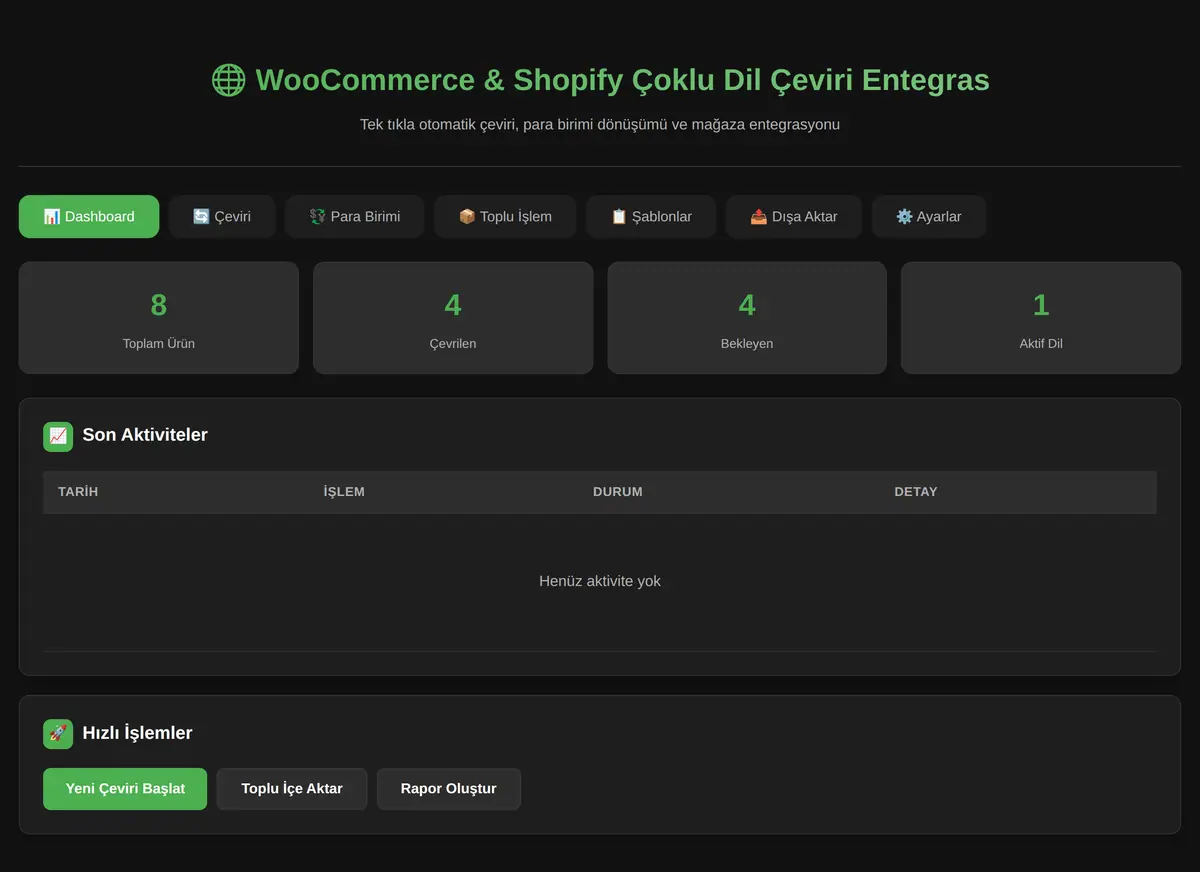Click the globe icon in the page title
The width and height of the screenshot is (1200, 872).
228,80
